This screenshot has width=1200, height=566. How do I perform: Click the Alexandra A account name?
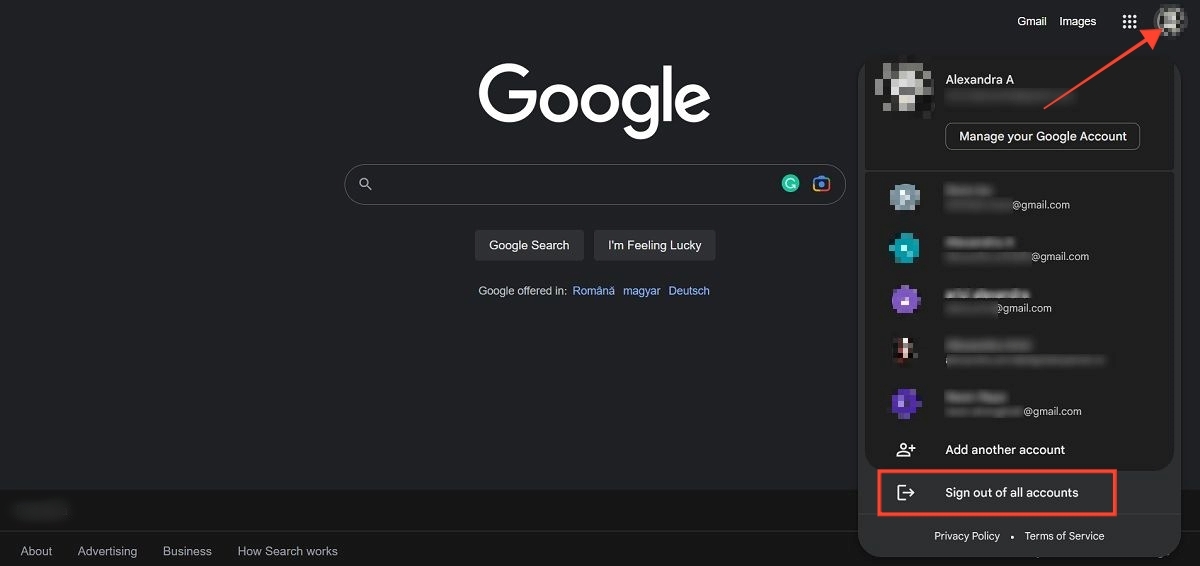(x=980, y=80)
